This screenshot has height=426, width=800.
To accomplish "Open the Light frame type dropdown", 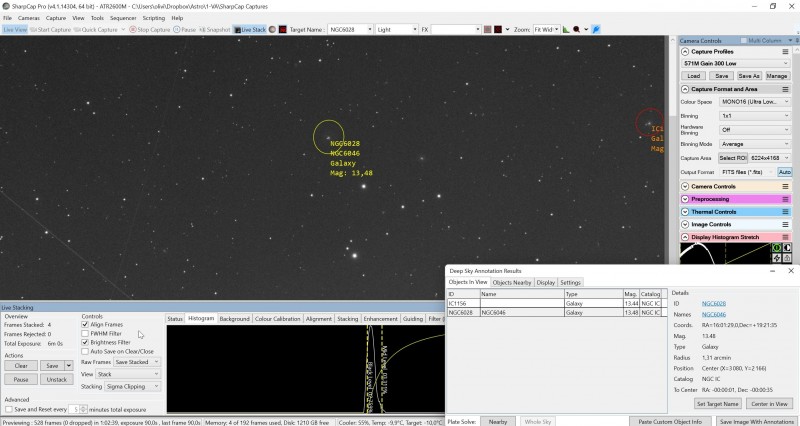I will point(414,30).
